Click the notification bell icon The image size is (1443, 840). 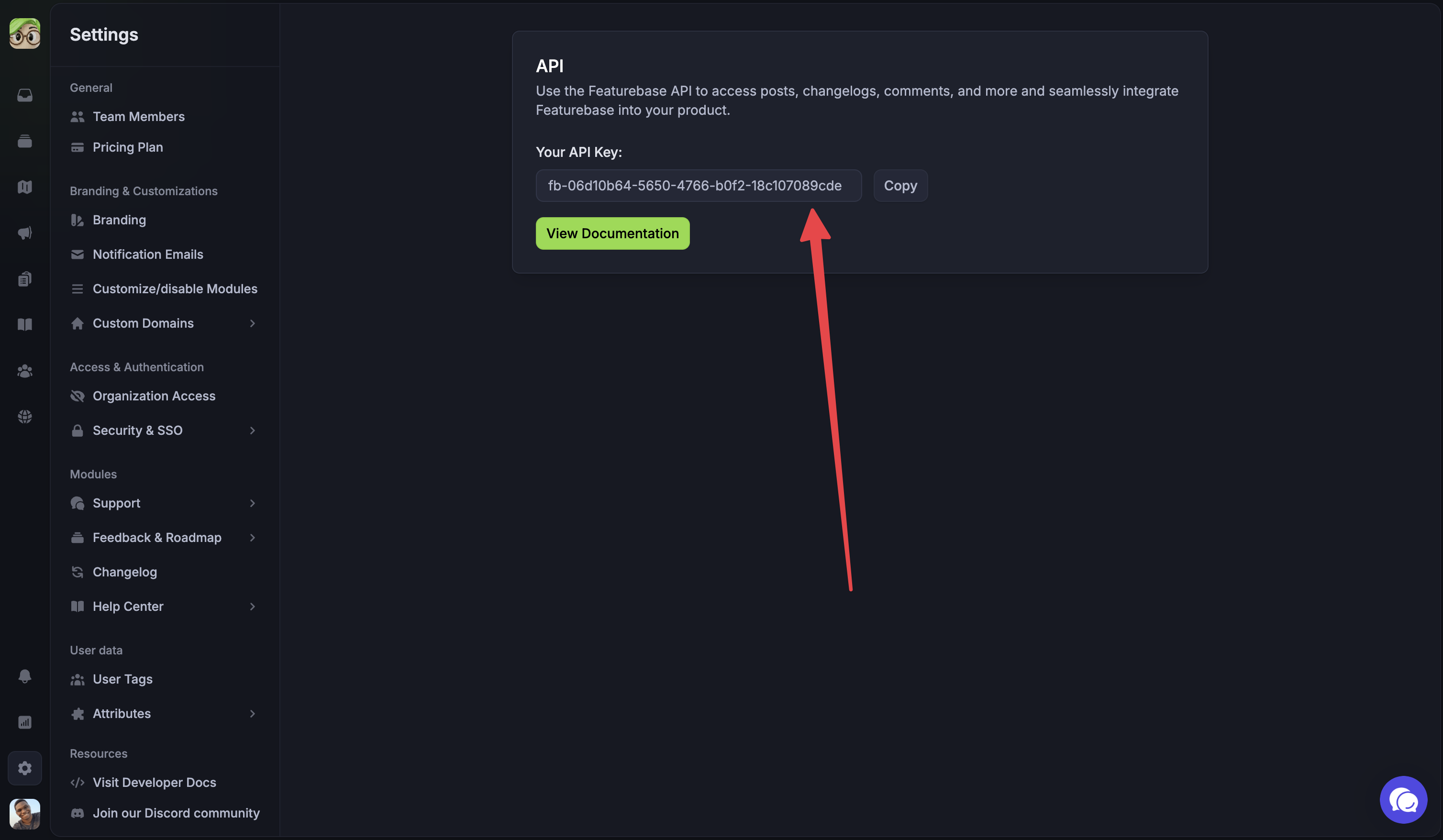pos(24,676)
